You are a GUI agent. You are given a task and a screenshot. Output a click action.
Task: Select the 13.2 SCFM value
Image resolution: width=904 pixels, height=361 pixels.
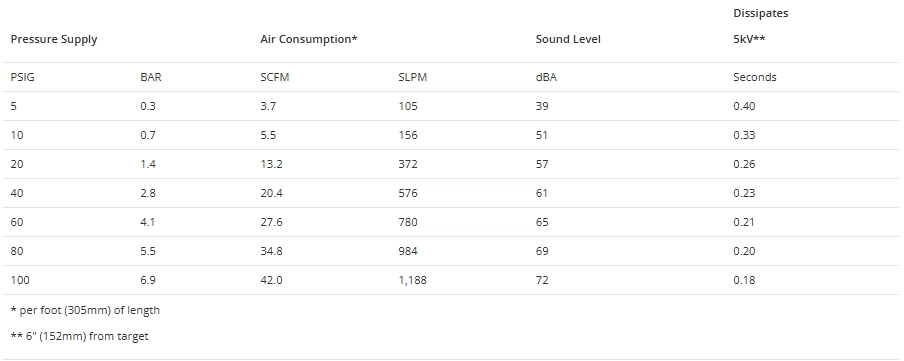click(x=272, y=164)
